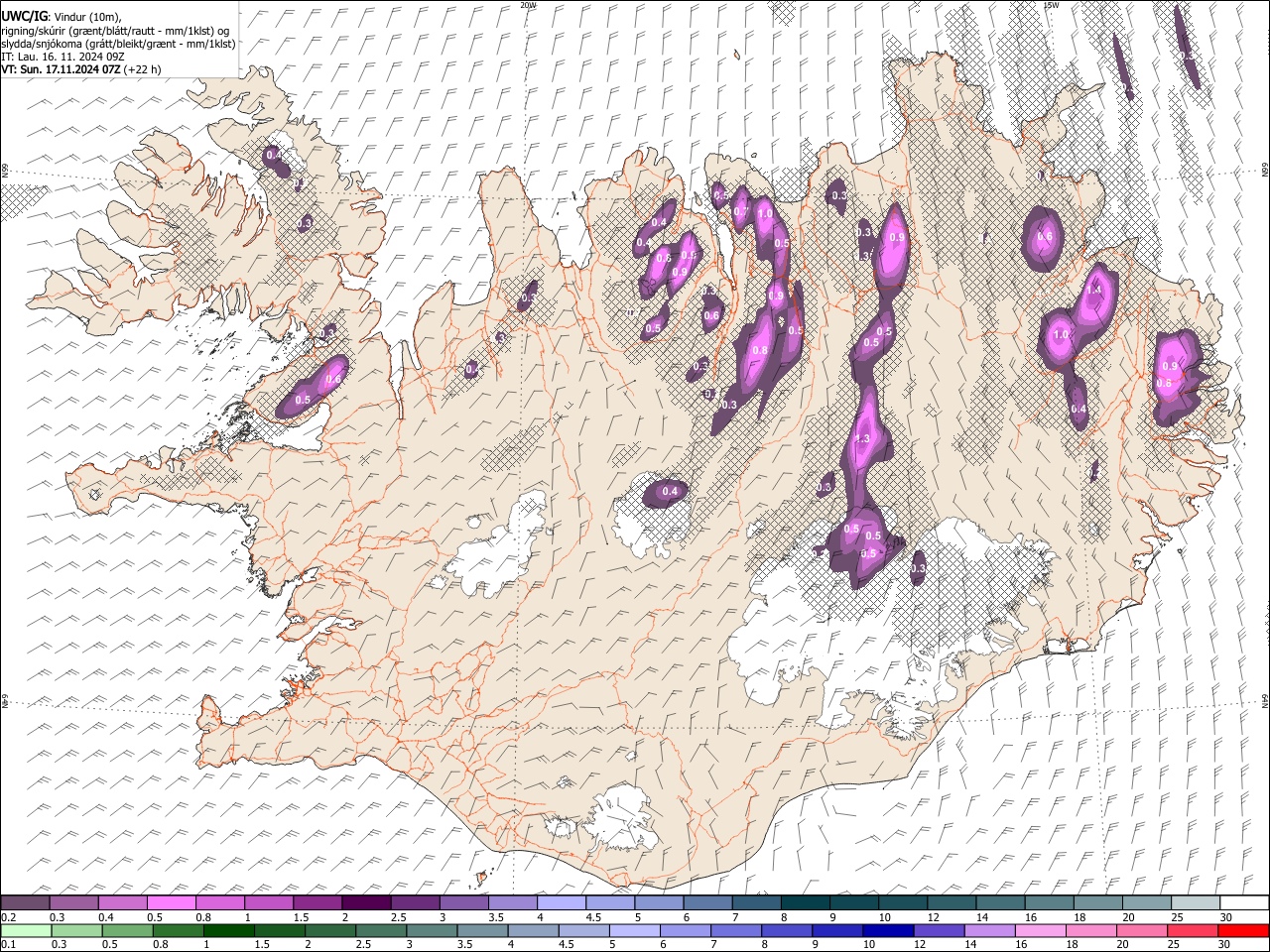Click the '15W' longitude label

(1052, 5)
